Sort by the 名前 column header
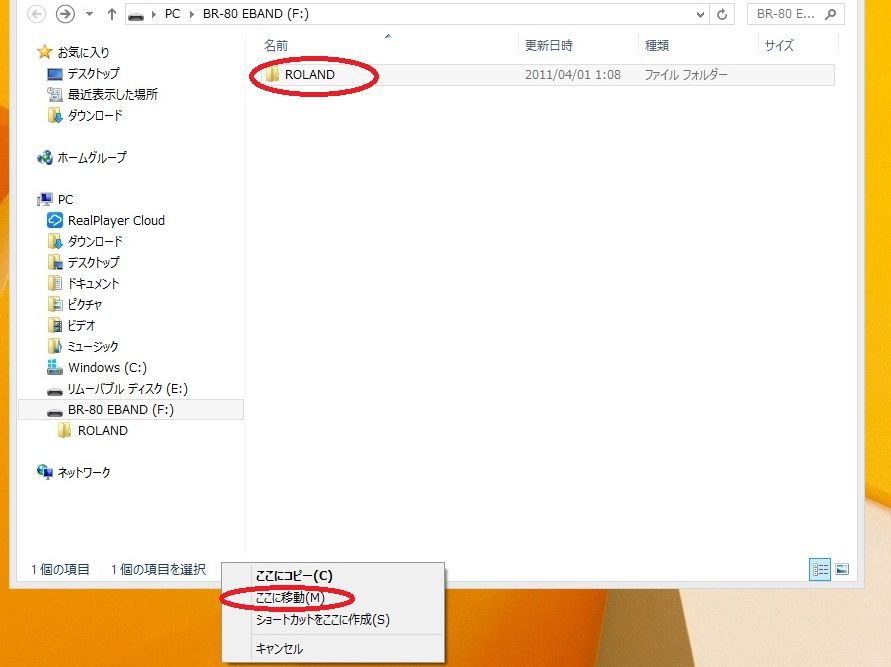The height and width of the screenshot is (667, 891). coord(276,45)
